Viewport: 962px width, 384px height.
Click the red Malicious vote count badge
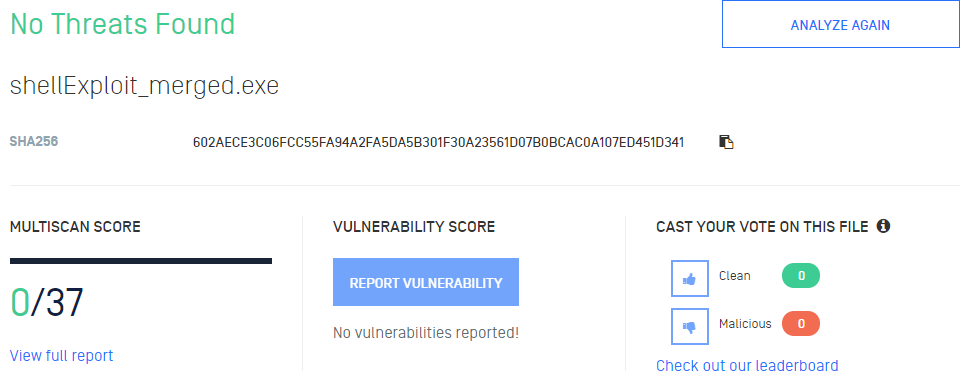pyautogui.click(x=801, y=324)
